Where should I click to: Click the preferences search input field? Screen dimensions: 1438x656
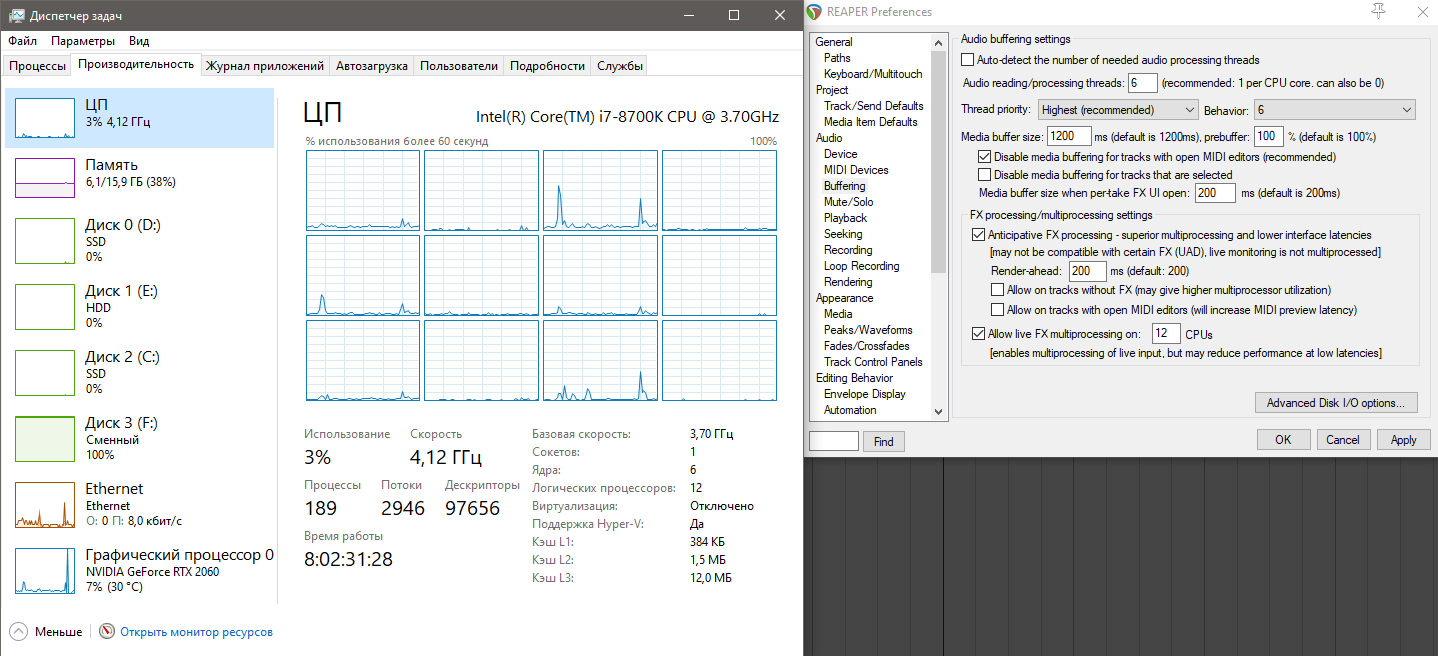coord(834,441)
